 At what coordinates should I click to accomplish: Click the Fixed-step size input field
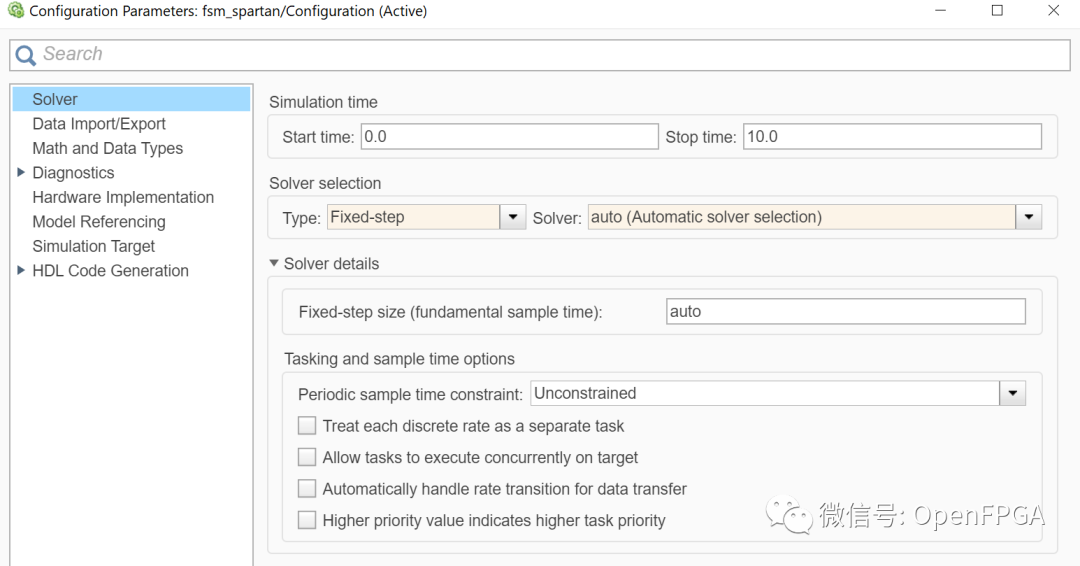click(845, 312)
